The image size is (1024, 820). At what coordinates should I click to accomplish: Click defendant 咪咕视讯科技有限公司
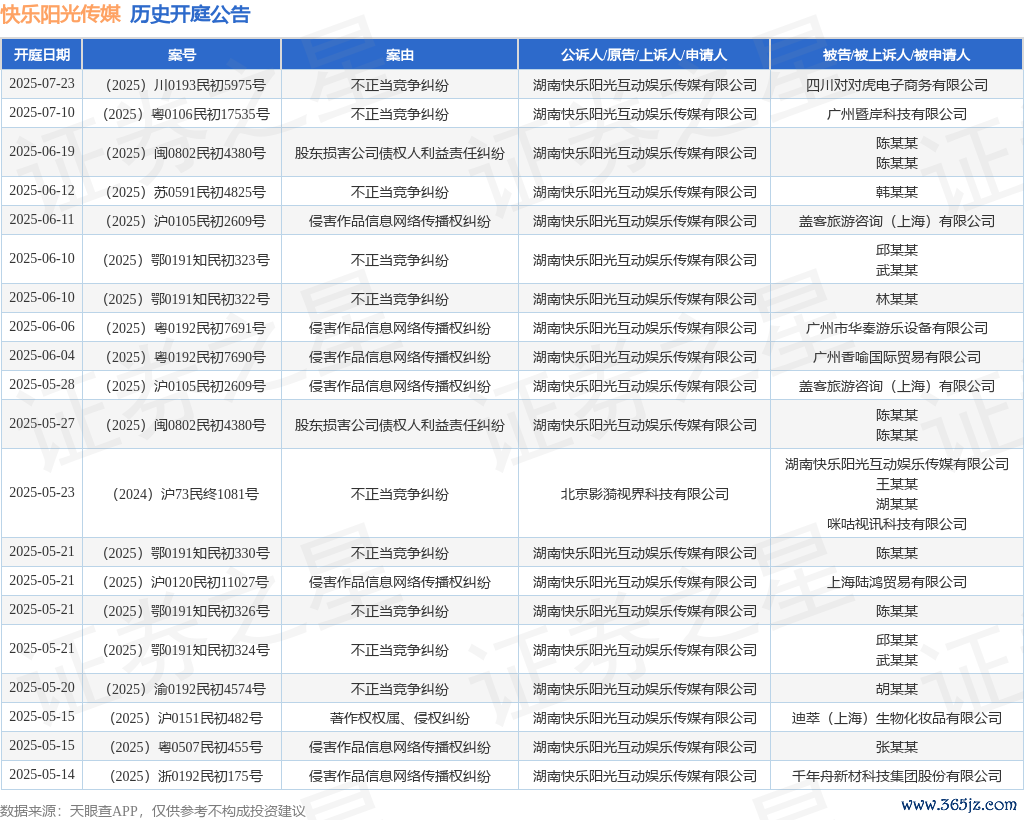(x=897, y=524)
